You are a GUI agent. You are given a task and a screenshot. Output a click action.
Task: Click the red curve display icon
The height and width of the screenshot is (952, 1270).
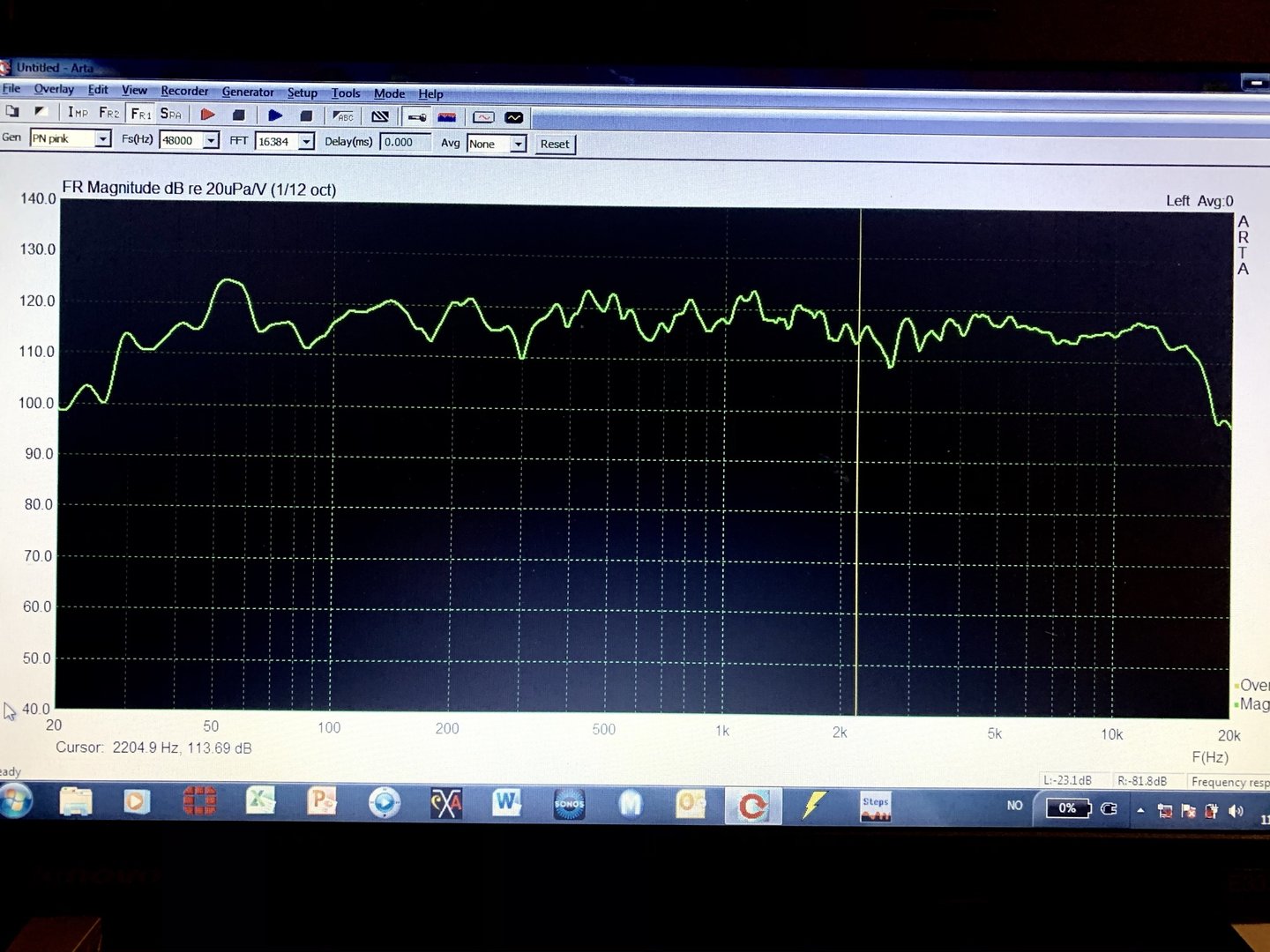pos(483,117)
